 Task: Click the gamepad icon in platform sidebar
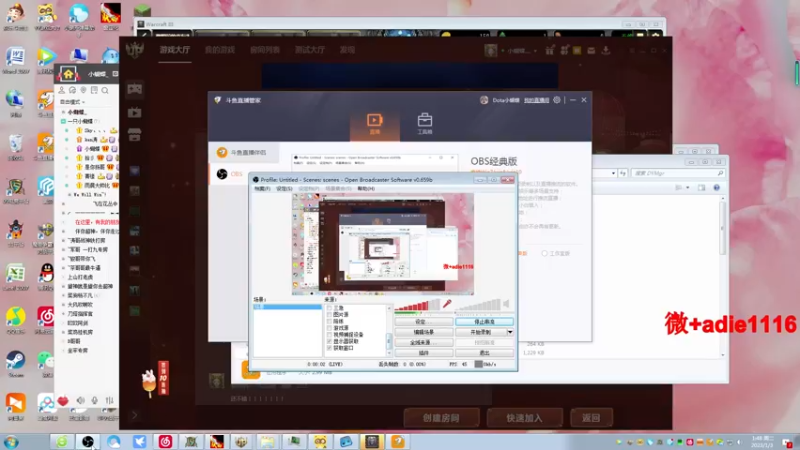tap(135, 89)
